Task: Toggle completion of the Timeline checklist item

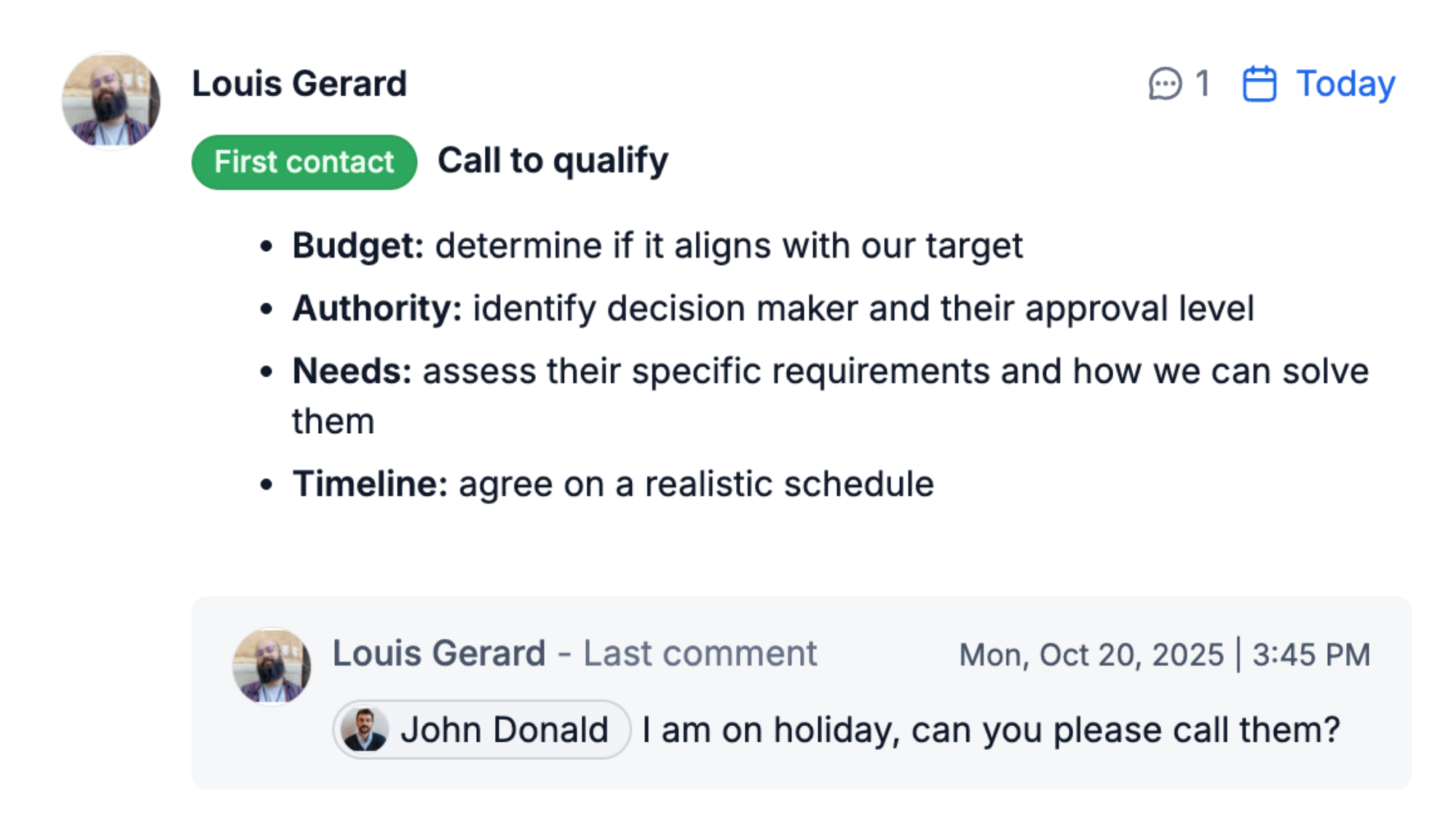Action: (612, 483)
